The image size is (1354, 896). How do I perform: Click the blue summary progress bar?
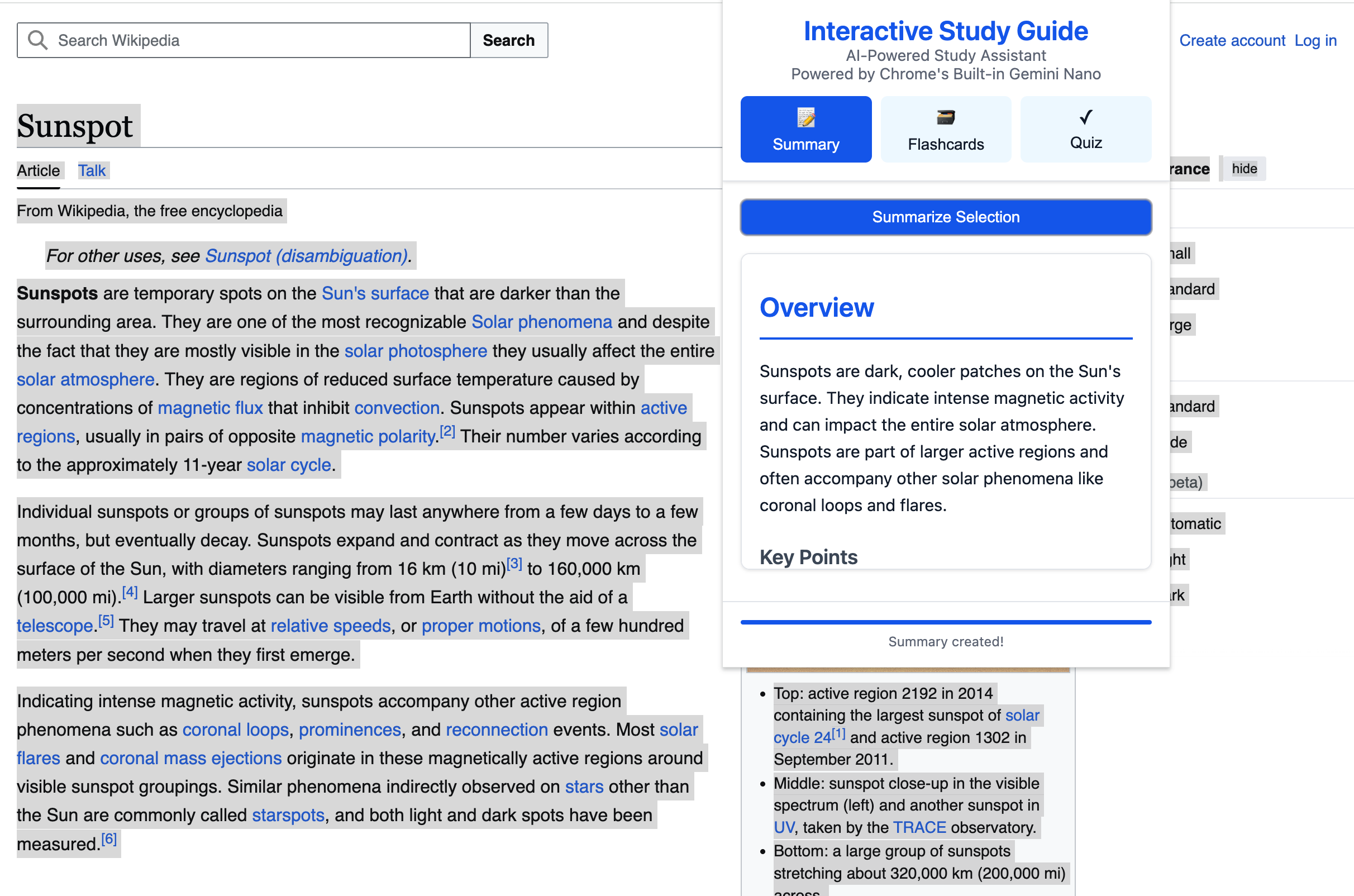point(946,622)
